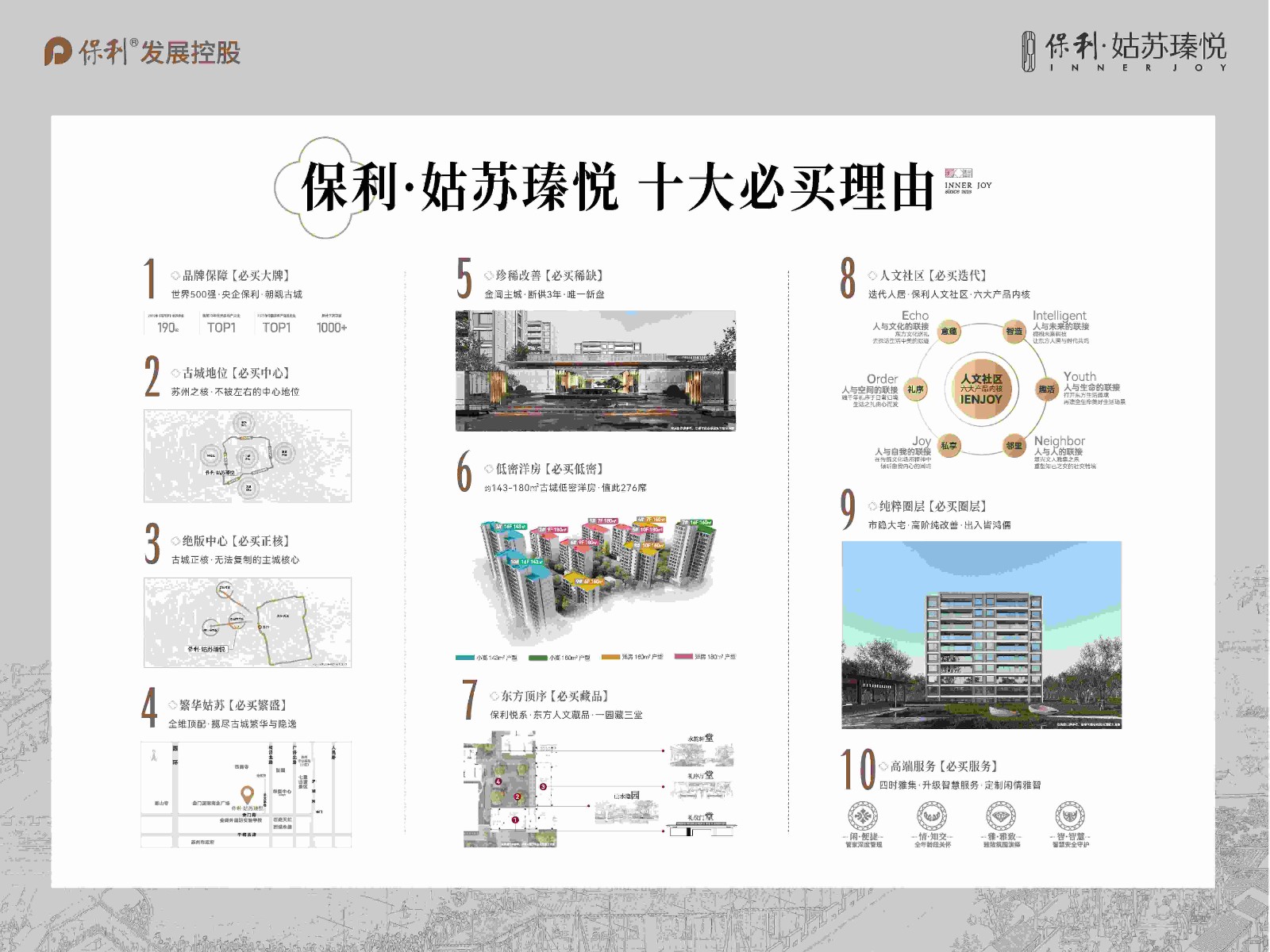Click the 保利·姑苏瑧悦 INNER JOY logo
Viewport: 1270px width, 952px height.
pos(1123,52)
